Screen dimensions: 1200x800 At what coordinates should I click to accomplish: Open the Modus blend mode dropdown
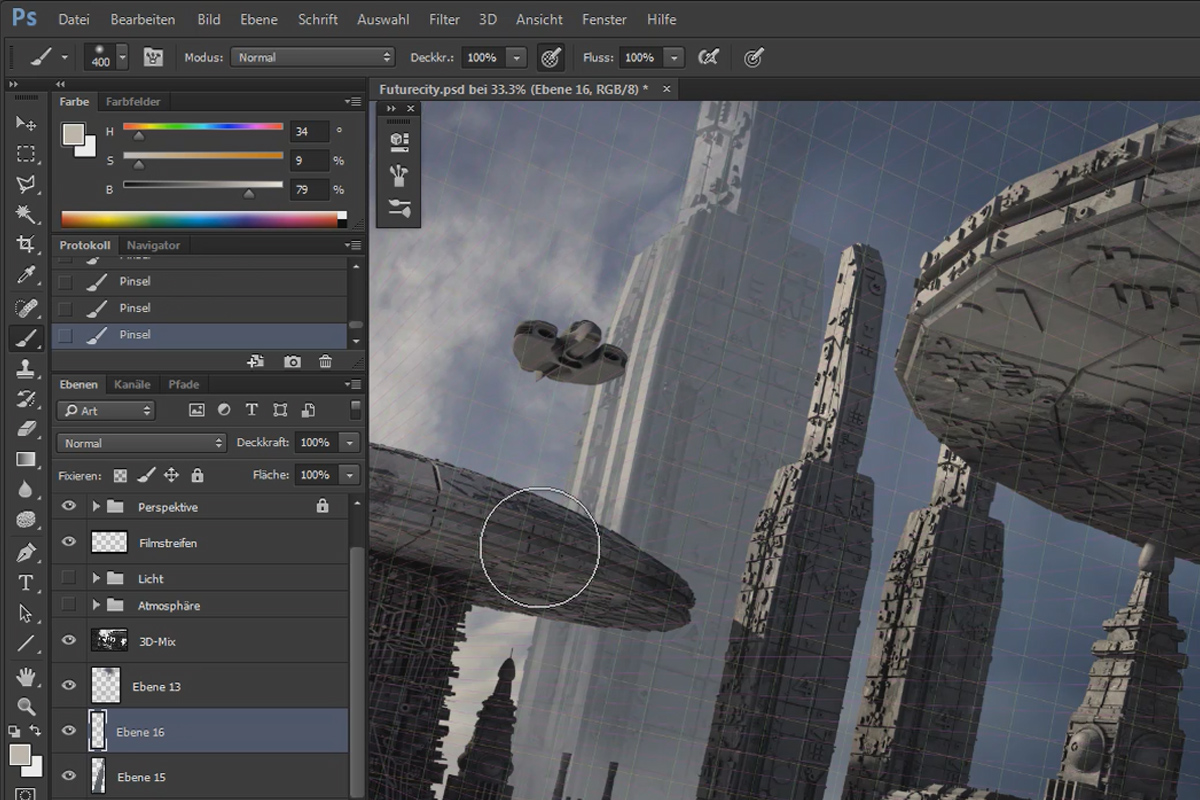click(312, 58)
